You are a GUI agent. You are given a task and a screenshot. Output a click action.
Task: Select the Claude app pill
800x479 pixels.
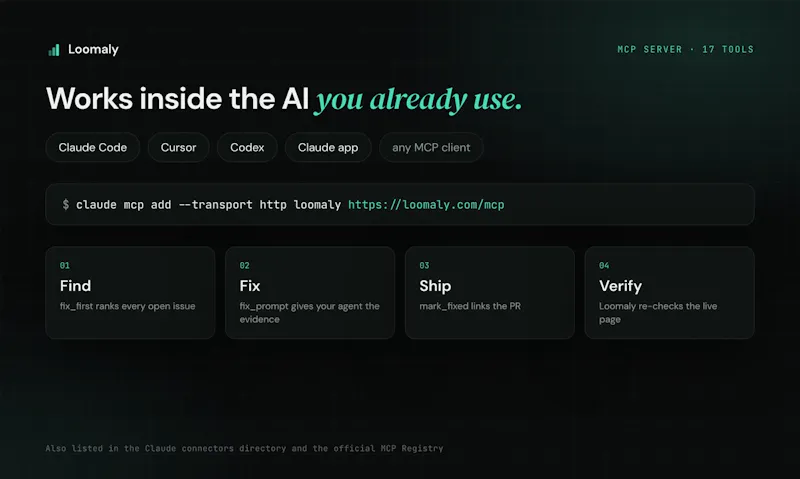(328, 147)
